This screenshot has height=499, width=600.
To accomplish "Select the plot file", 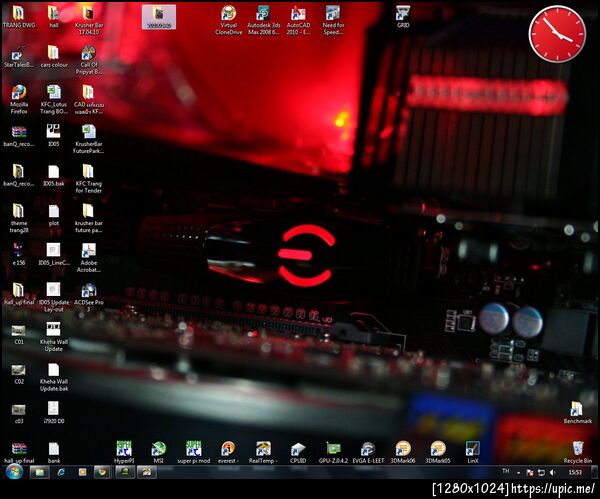I will [x=54, y=215].
